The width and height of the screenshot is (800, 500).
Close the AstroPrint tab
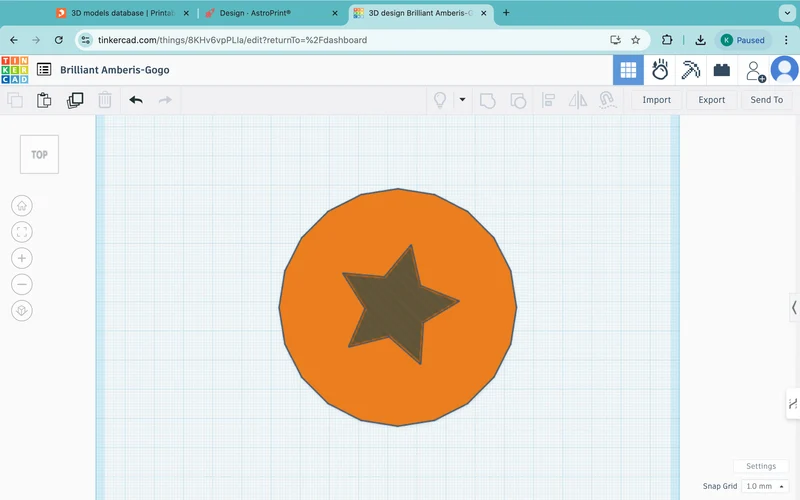pos(335,13)
